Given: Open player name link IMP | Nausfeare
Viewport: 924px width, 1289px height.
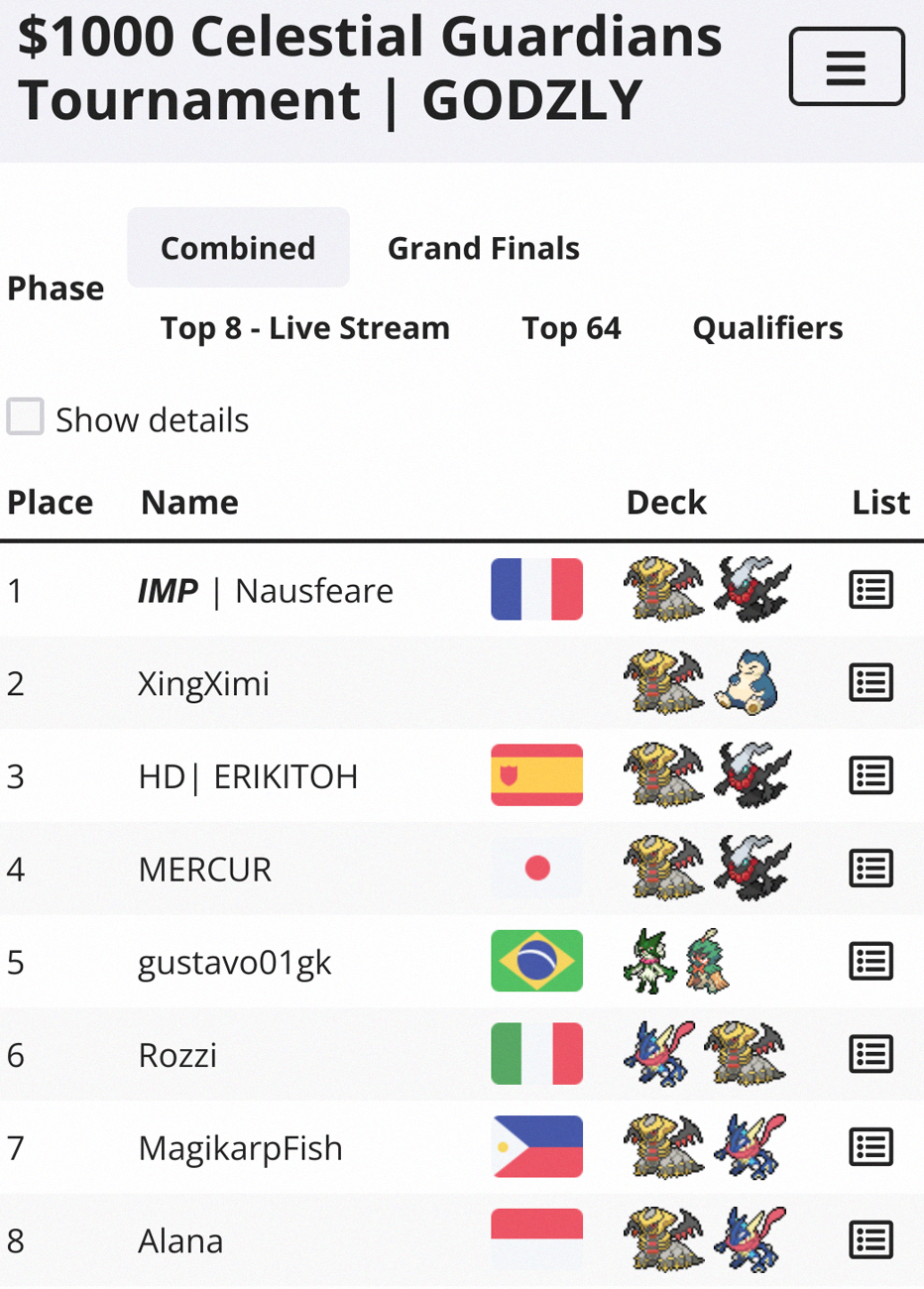Looking at the screenshot, I should pyautogui.click(x=265, y=591).
